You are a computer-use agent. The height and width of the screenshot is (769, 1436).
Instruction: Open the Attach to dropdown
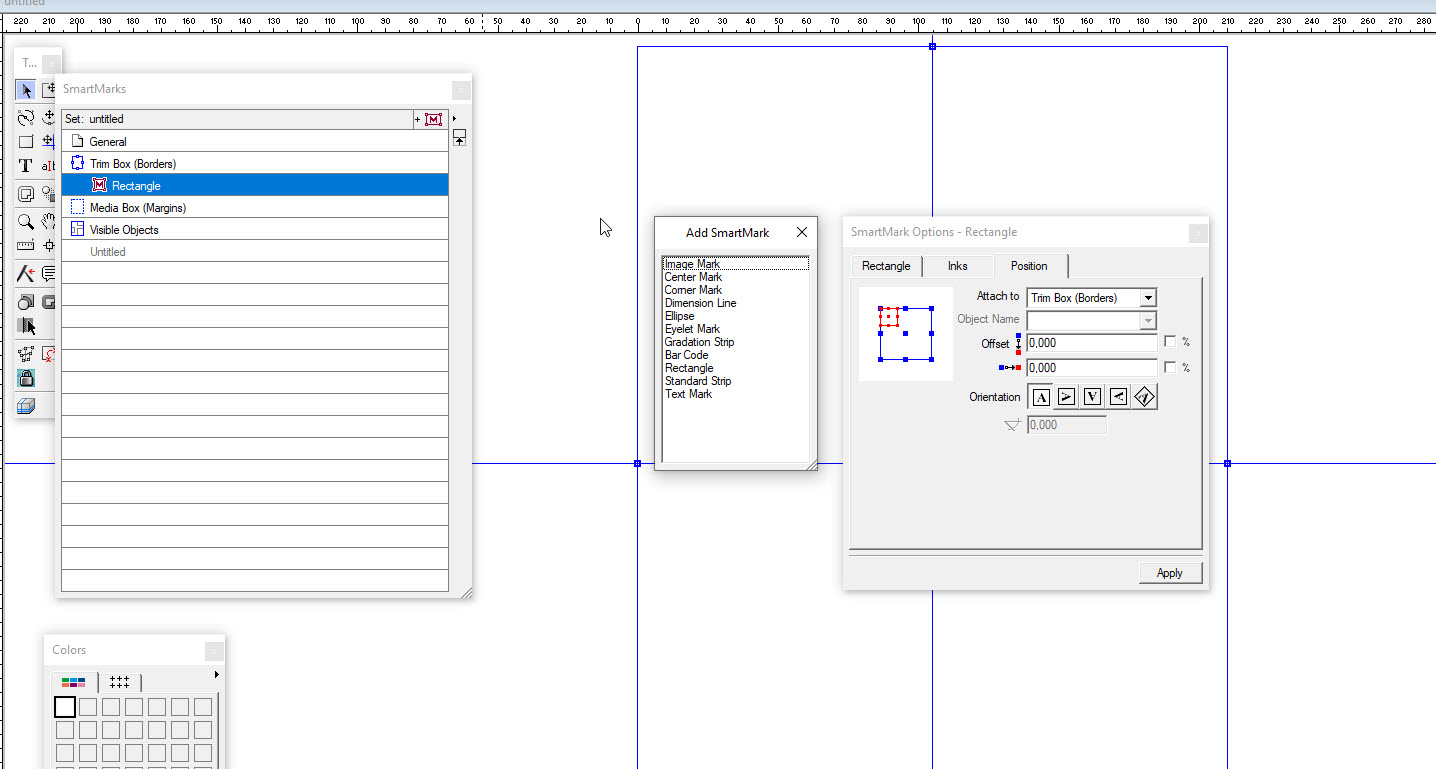tap(1148, 298)
